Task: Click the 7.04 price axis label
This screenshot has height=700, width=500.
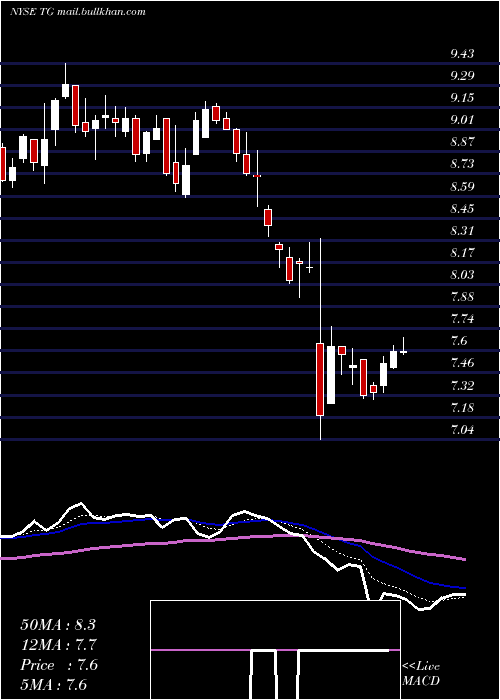Action: click(462, 430)
